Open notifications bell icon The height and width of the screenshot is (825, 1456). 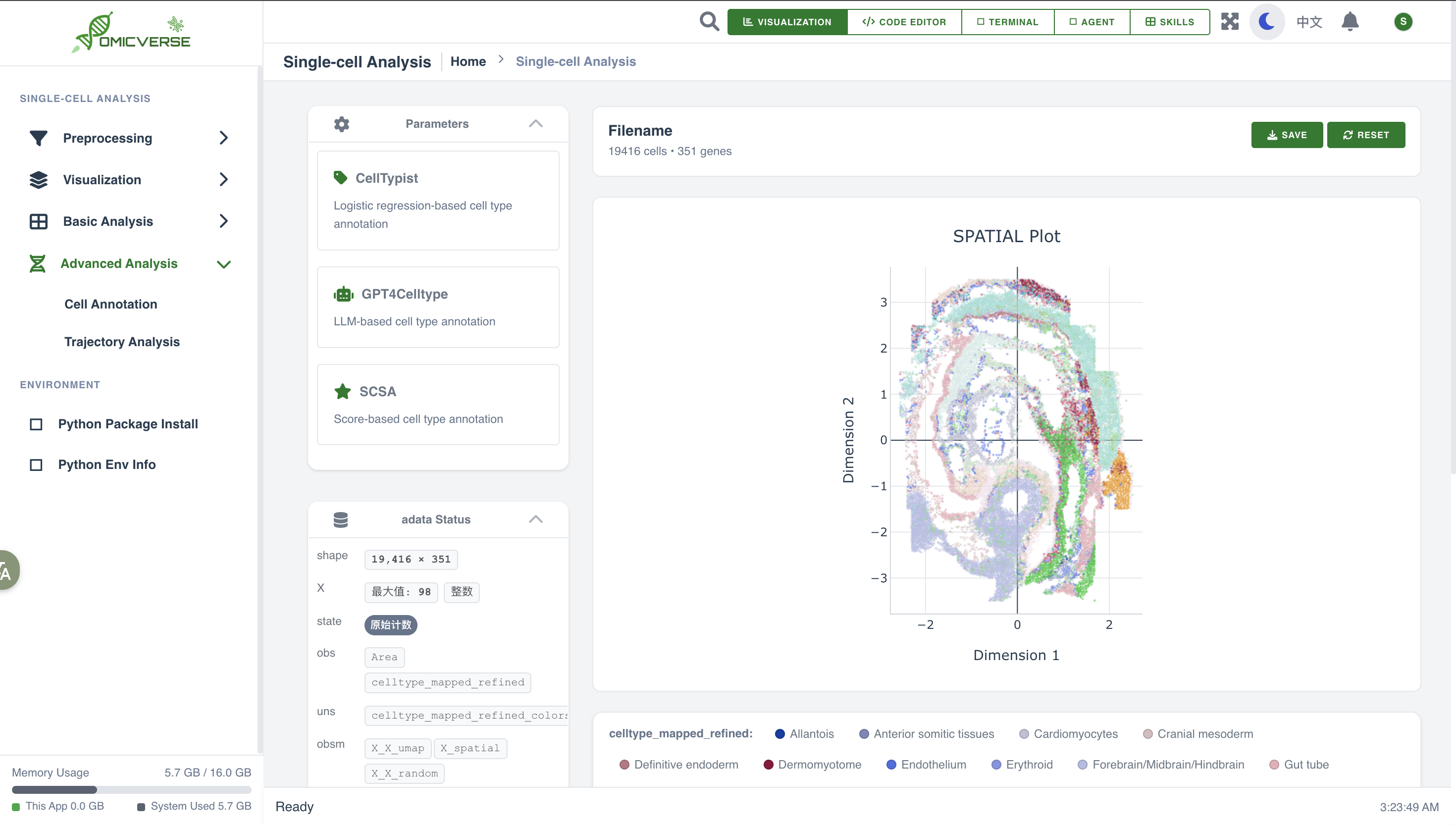point(1350,21)
